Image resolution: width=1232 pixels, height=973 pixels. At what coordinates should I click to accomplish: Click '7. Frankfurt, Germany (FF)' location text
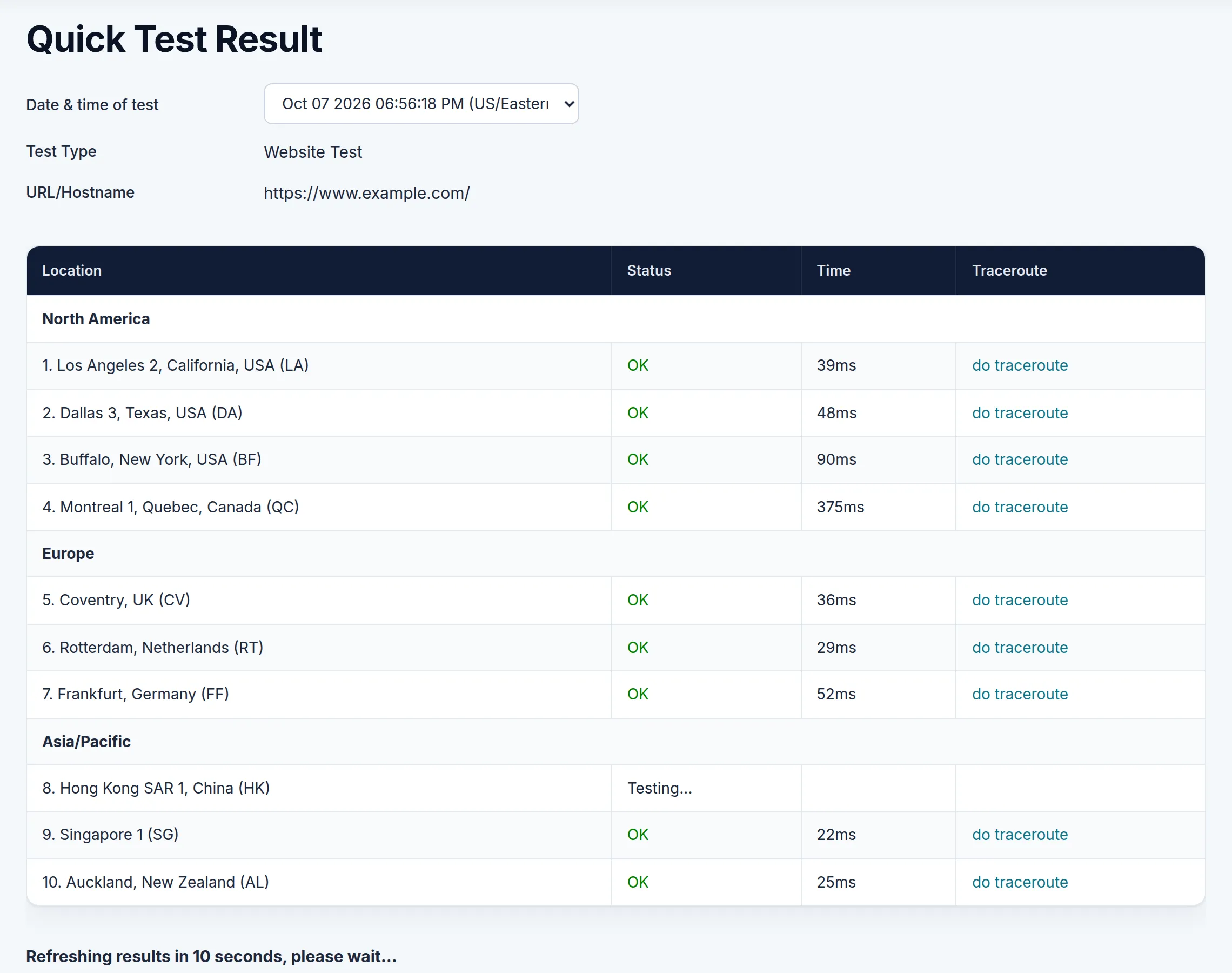tap(136, 694)
